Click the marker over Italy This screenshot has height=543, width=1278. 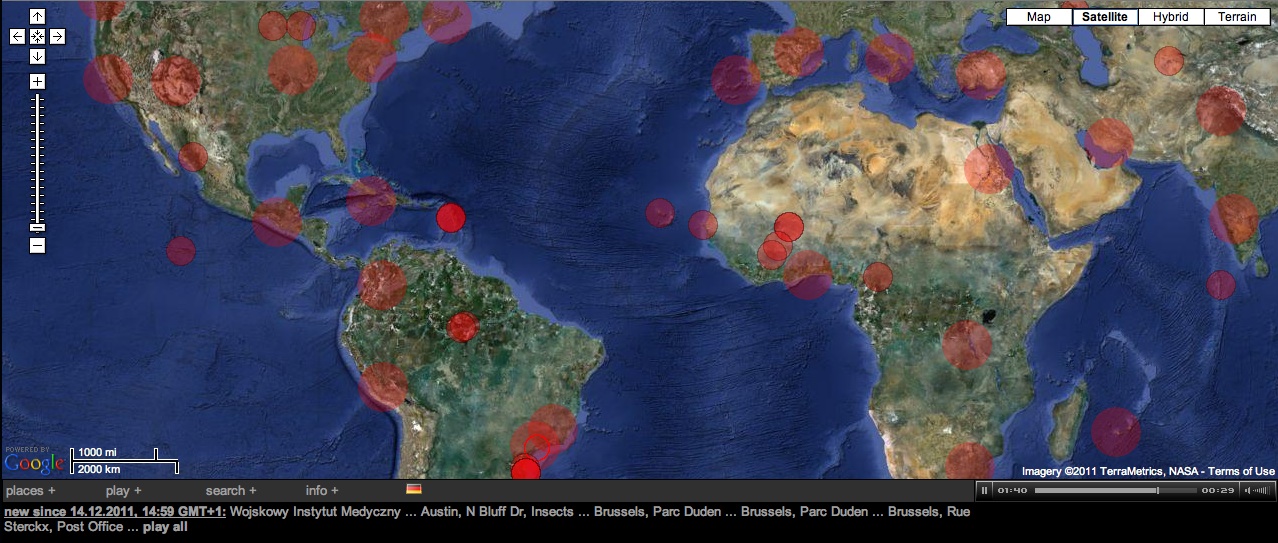click(x=888, y=58)
